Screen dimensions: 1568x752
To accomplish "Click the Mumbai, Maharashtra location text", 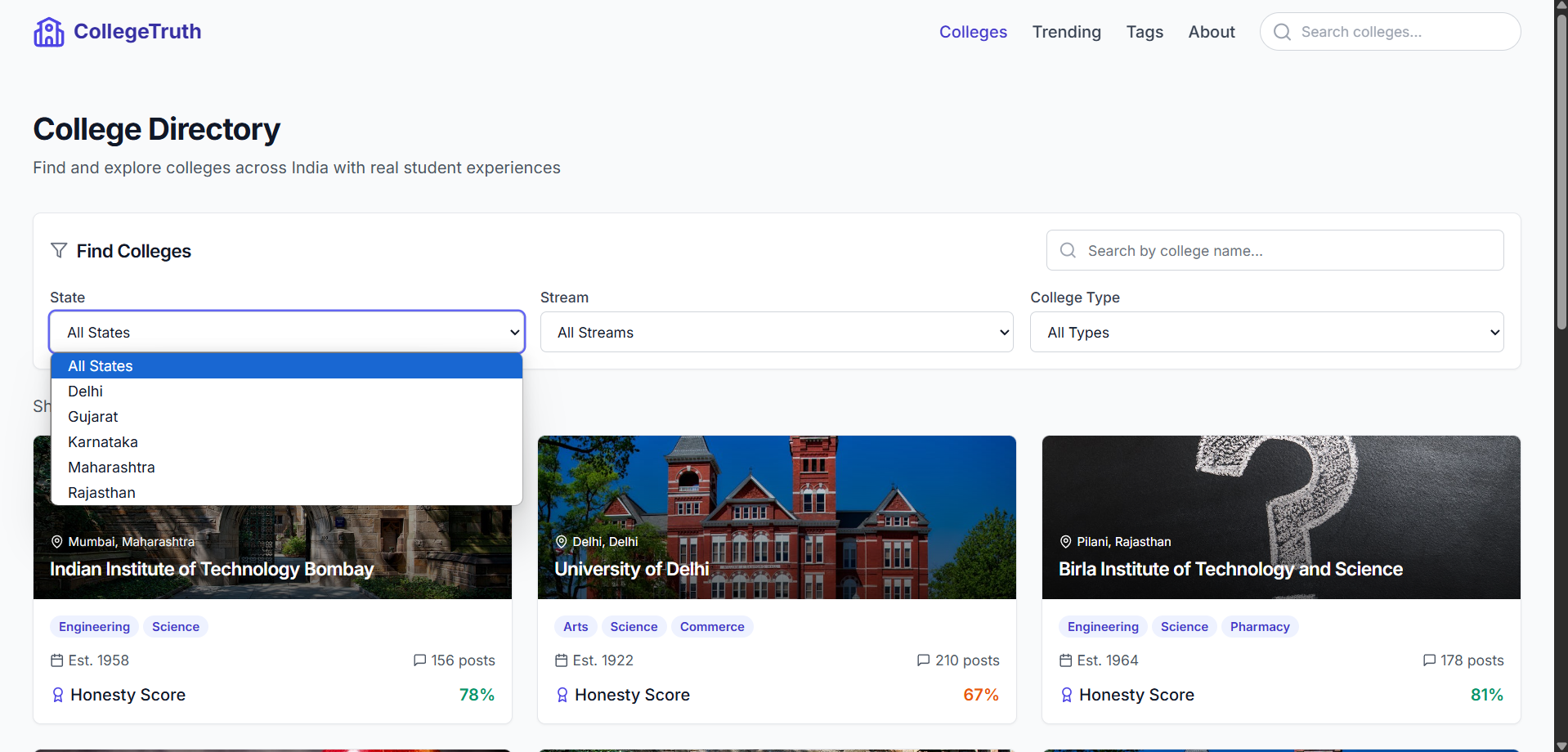I will (x=132, y=542).
